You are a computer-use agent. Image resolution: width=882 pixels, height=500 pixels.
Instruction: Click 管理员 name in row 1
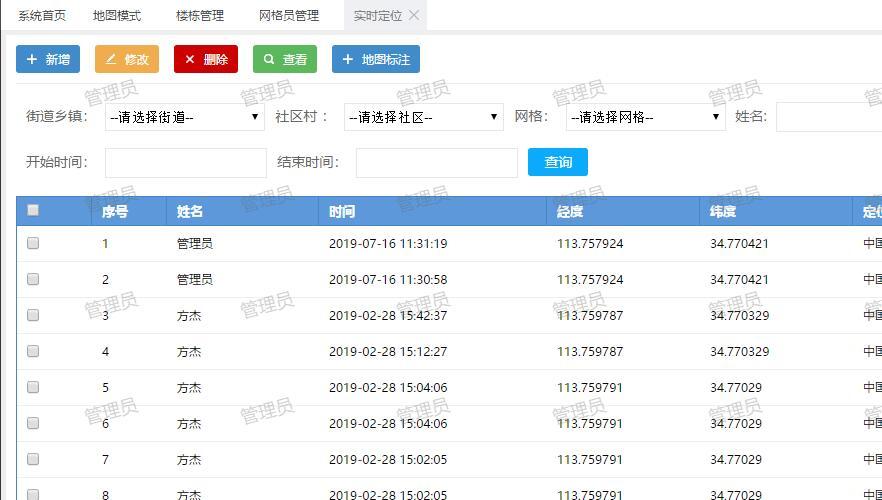(x=195, y=244)
